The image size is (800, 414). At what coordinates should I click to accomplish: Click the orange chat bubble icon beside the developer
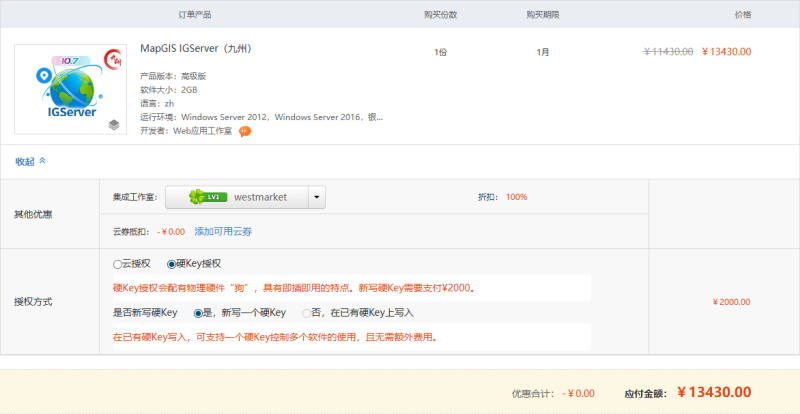[x=245, y=131]
